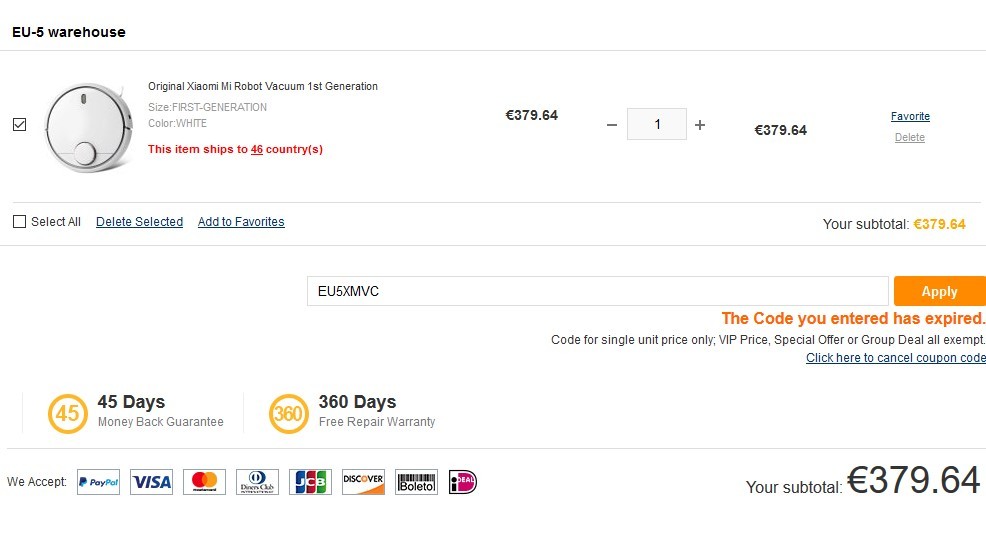Check the Select All checkbox
This screenshot has height=533, width=986.
pyautogui.click(x=19, y=222)
